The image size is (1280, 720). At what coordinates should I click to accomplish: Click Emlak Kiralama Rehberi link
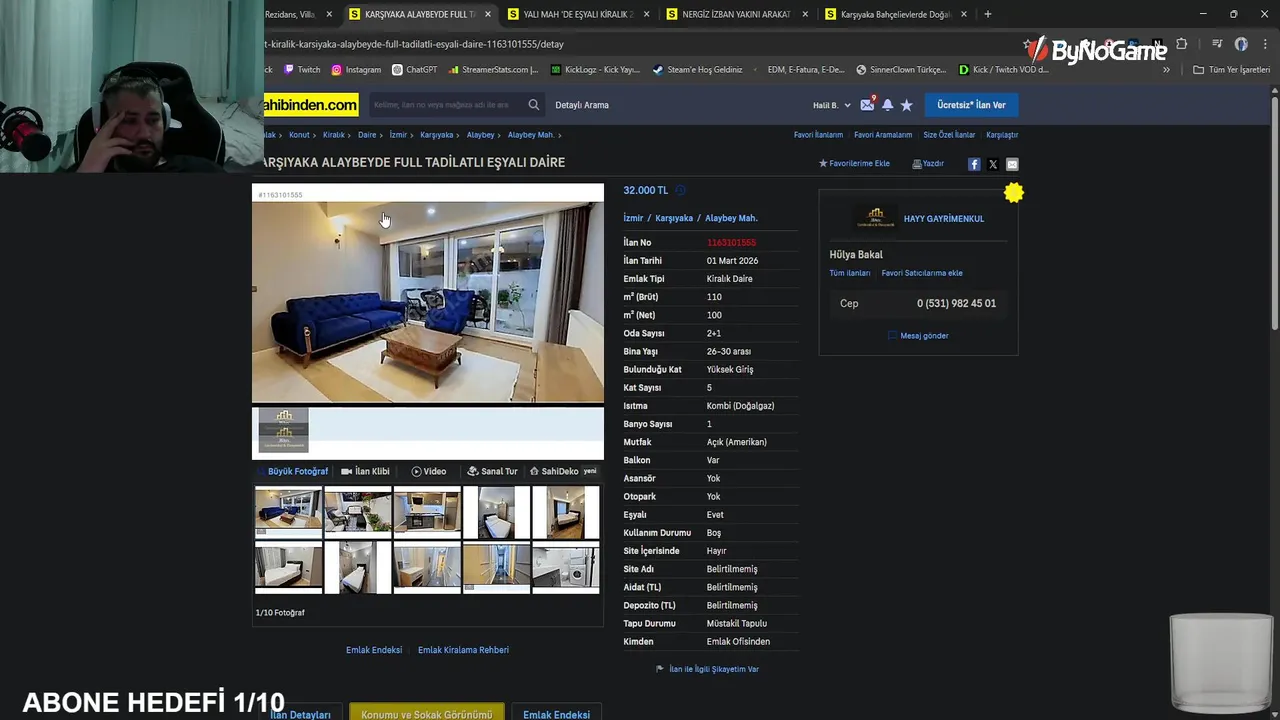[463, 650]
